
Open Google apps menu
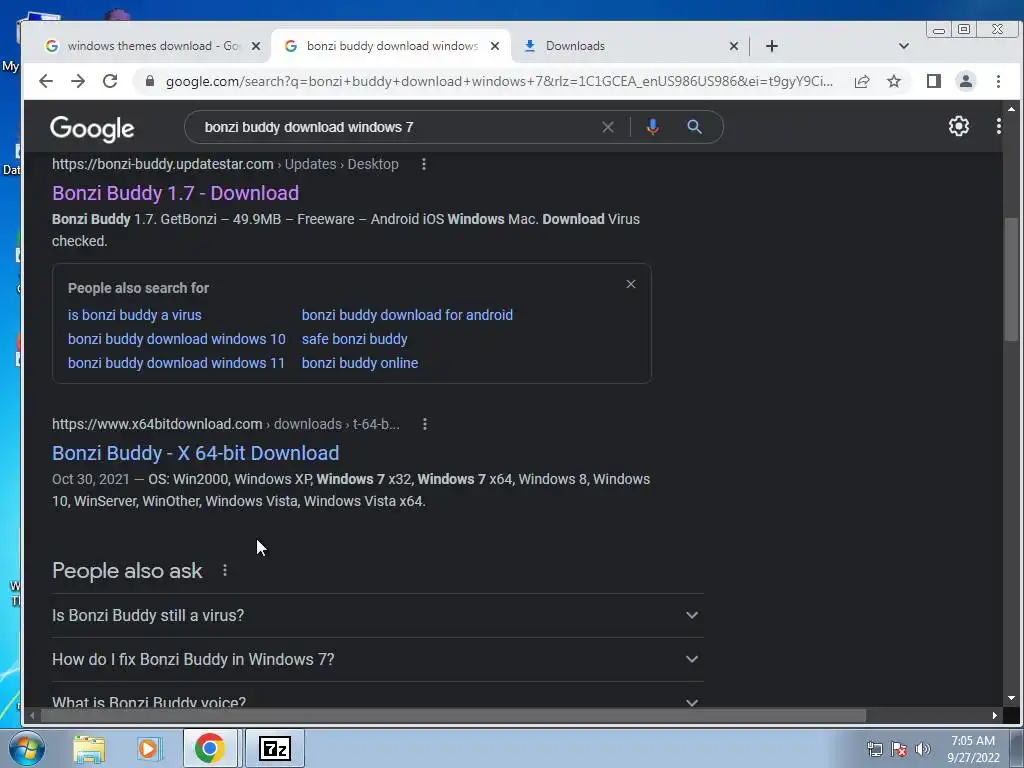(x=999, y=126)
